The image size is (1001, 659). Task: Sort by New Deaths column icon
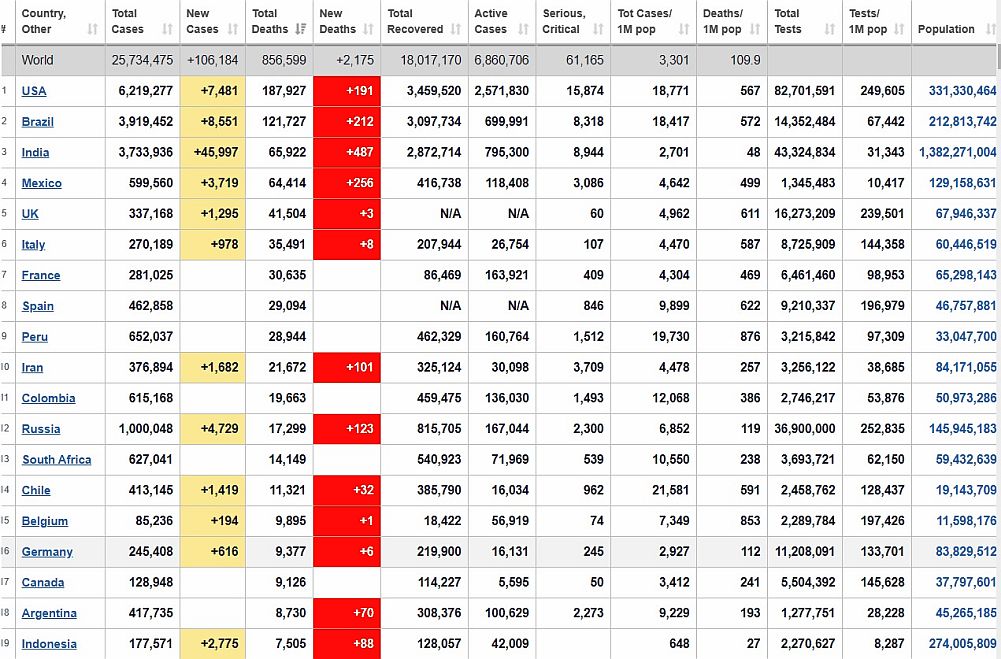pyautogui.click(x=368, y=29)
